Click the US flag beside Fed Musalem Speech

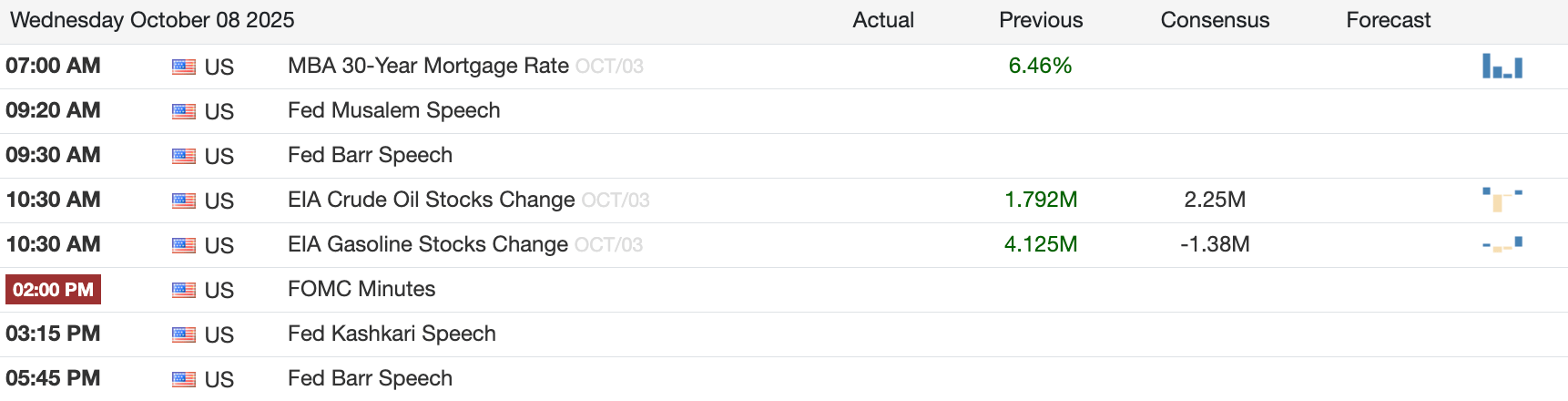(x=184, y=111)
